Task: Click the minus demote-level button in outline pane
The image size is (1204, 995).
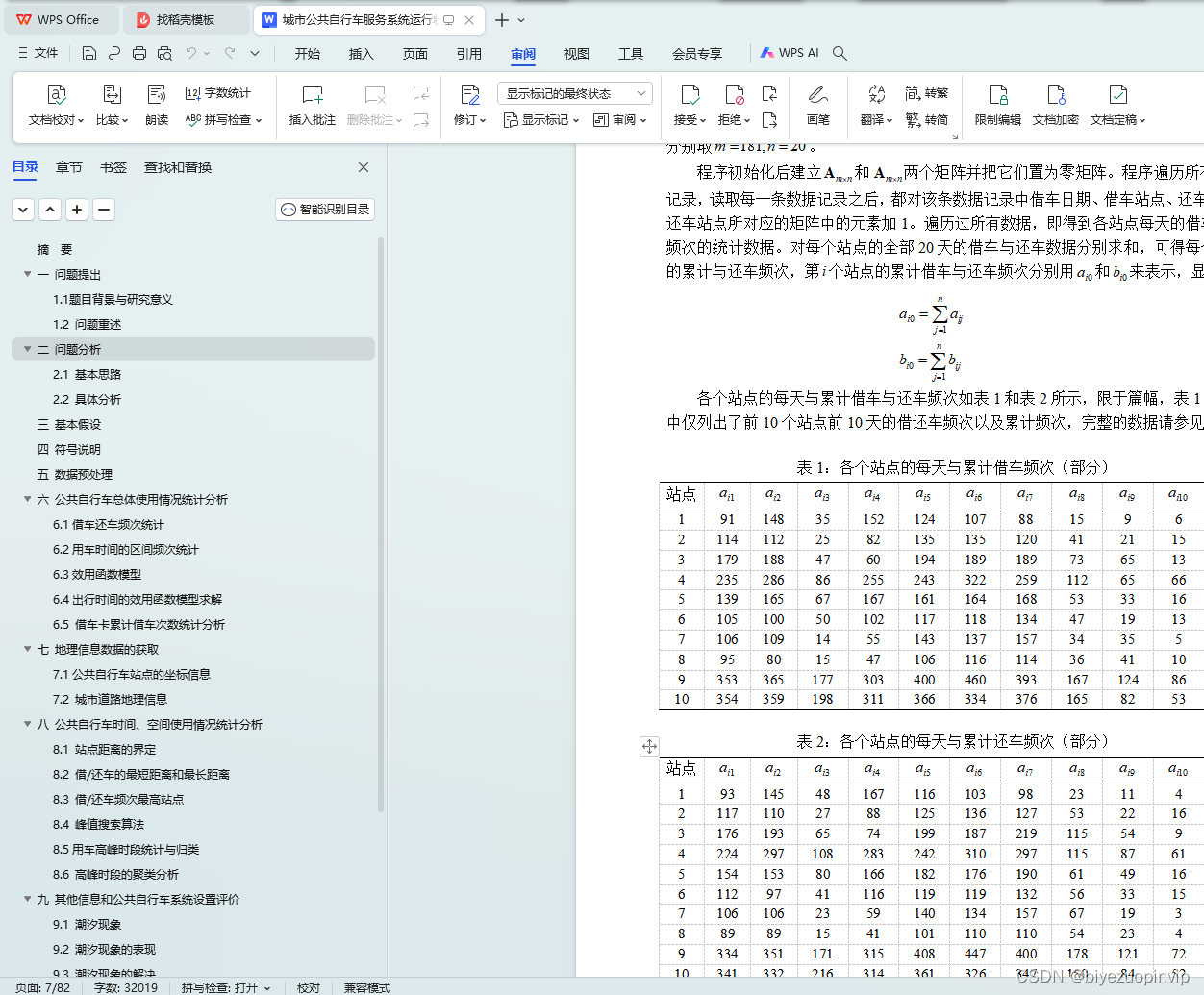Action: (x=105, y=209)
